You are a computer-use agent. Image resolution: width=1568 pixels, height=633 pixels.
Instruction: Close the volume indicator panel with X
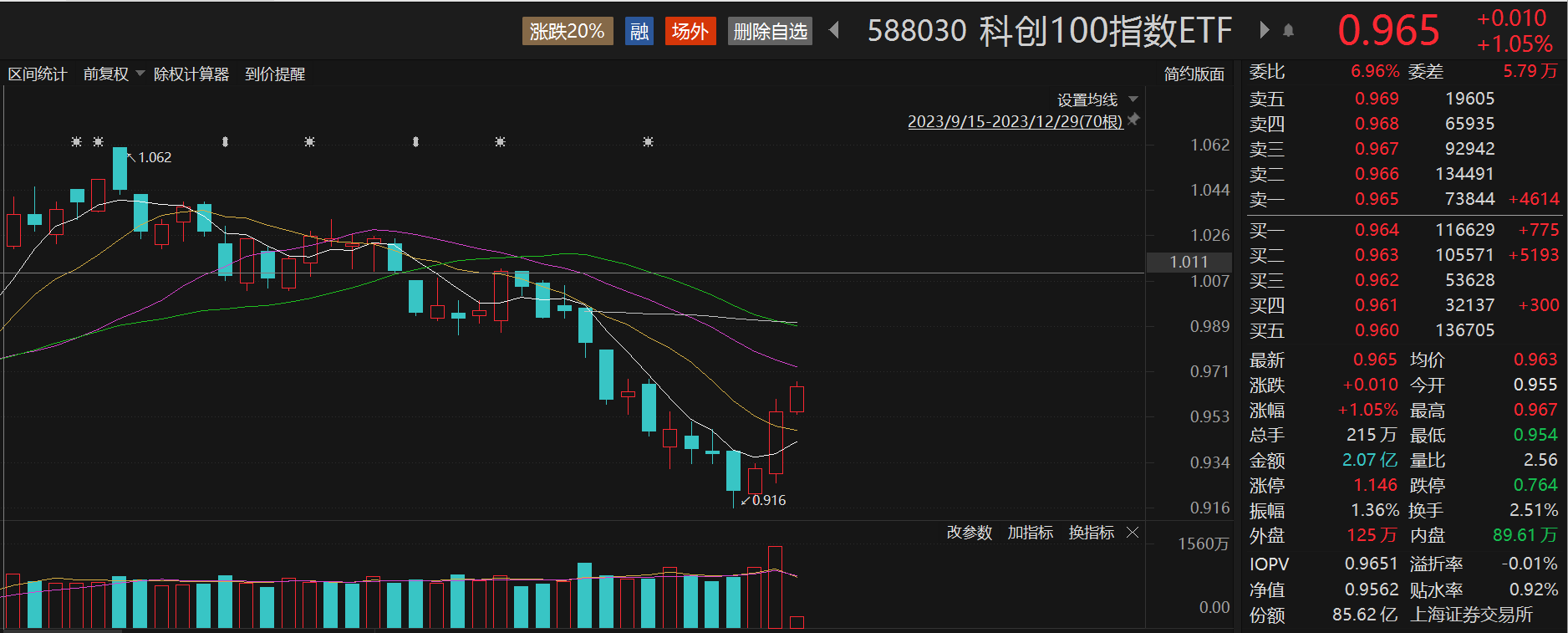(x=1133, y=533)
